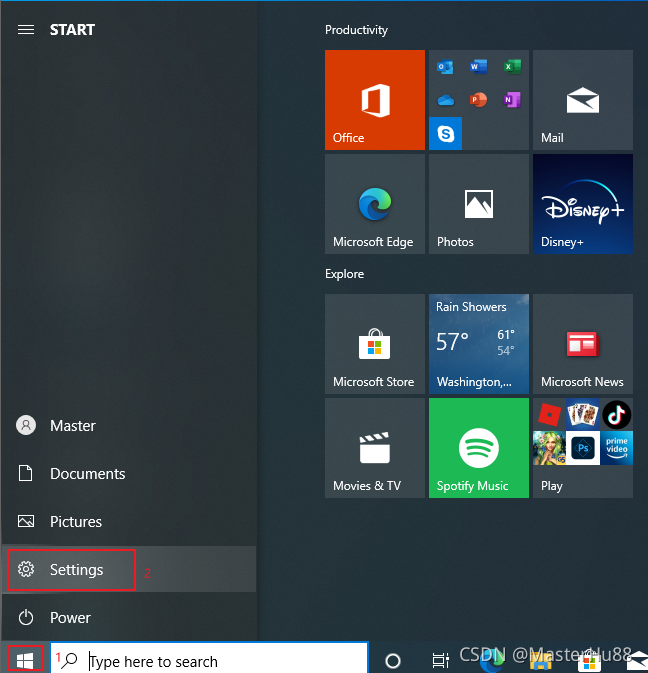The width and height of the screenshot is (648, 673).
Task: Open the G5 game in the Play folder
Action: pyautogui.click(x=549, y=448)
